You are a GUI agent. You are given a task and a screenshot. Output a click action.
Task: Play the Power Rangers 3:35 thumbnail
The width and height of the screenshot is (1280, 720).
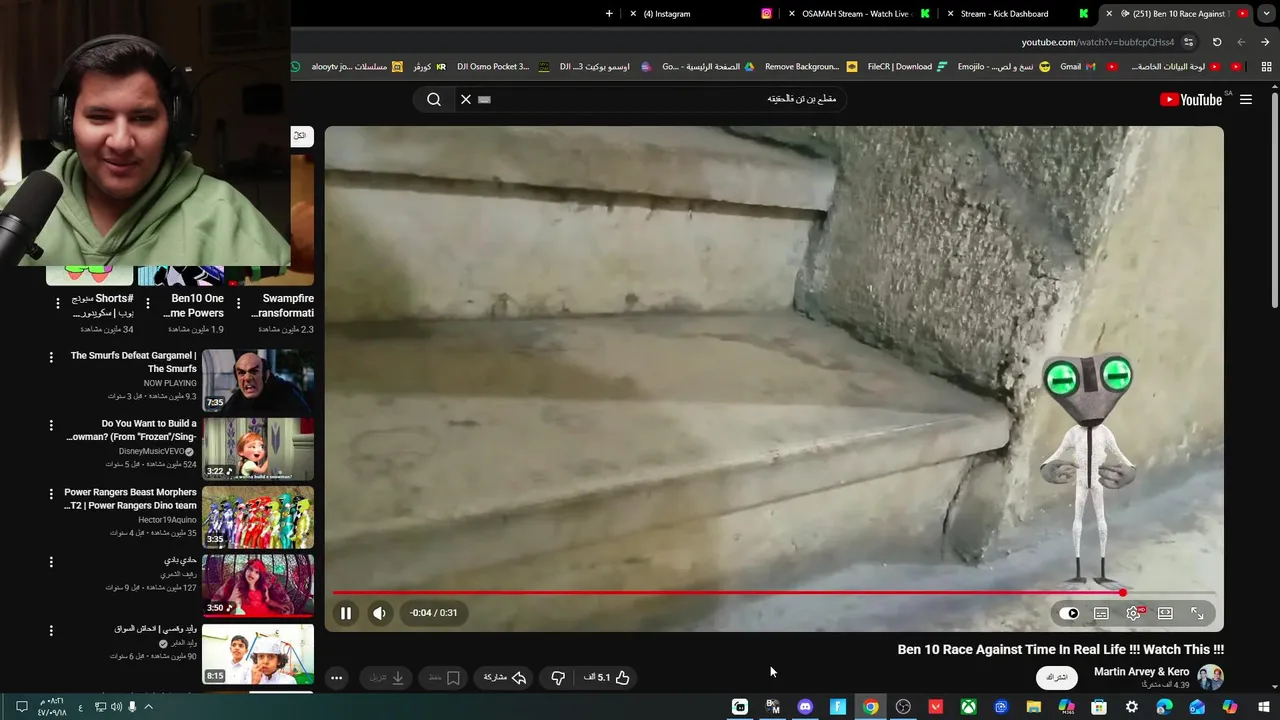[258, 517]
